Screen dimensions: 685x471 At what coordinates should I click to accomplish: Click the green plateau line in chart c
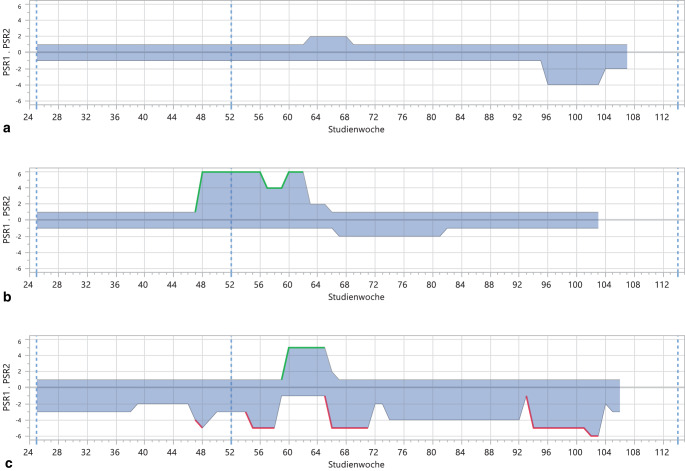(x=307, y=347)
